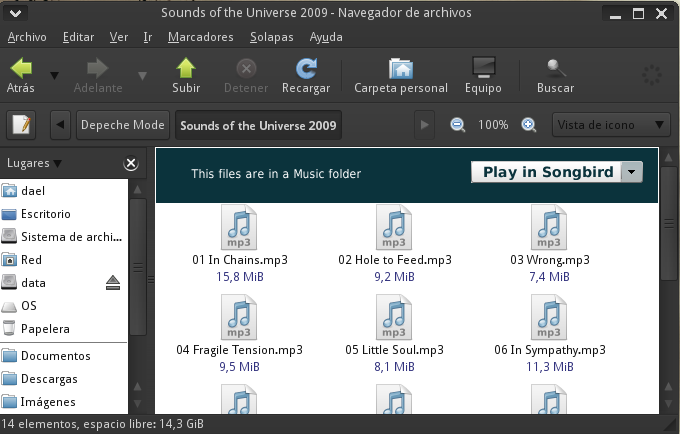Click the sidebar scrollbar up arrow

(137, 189)
